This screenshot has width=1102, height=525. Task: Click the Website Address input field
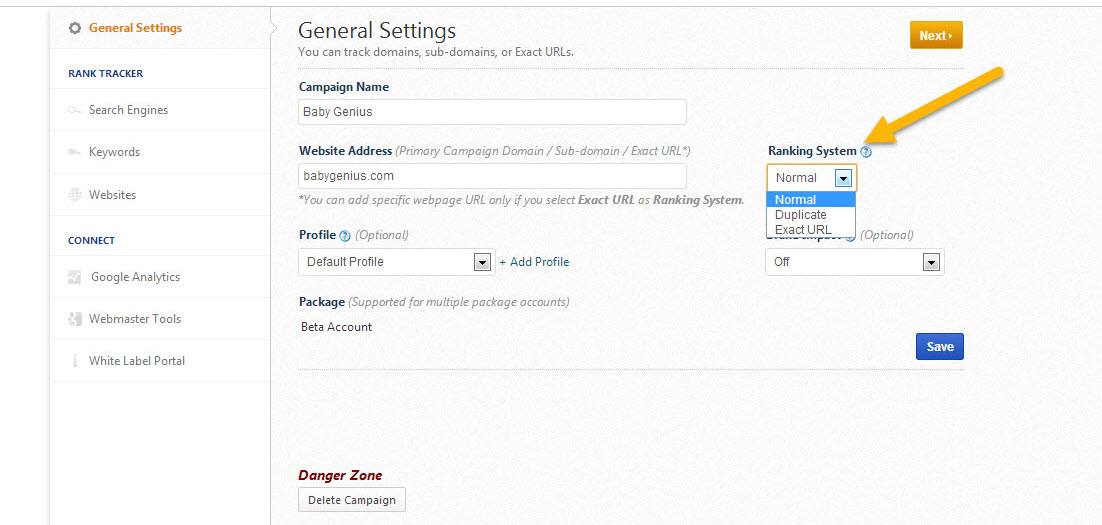pos(492,176)
